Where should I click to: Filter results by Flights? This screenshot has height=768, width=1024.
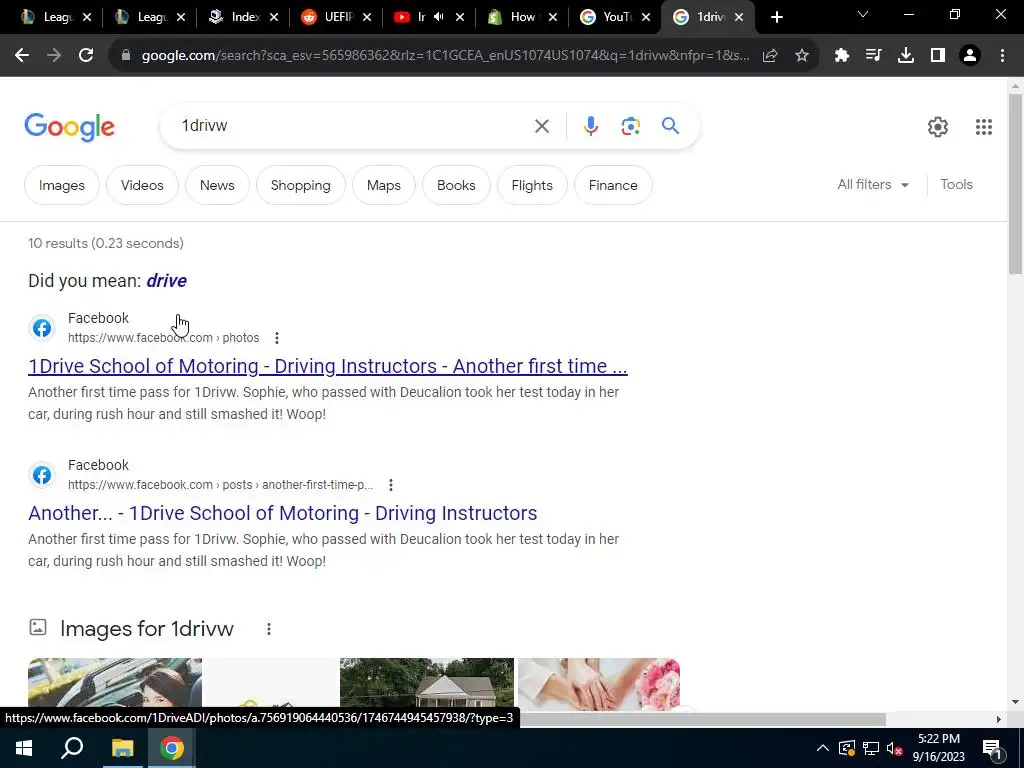(532, 185)
